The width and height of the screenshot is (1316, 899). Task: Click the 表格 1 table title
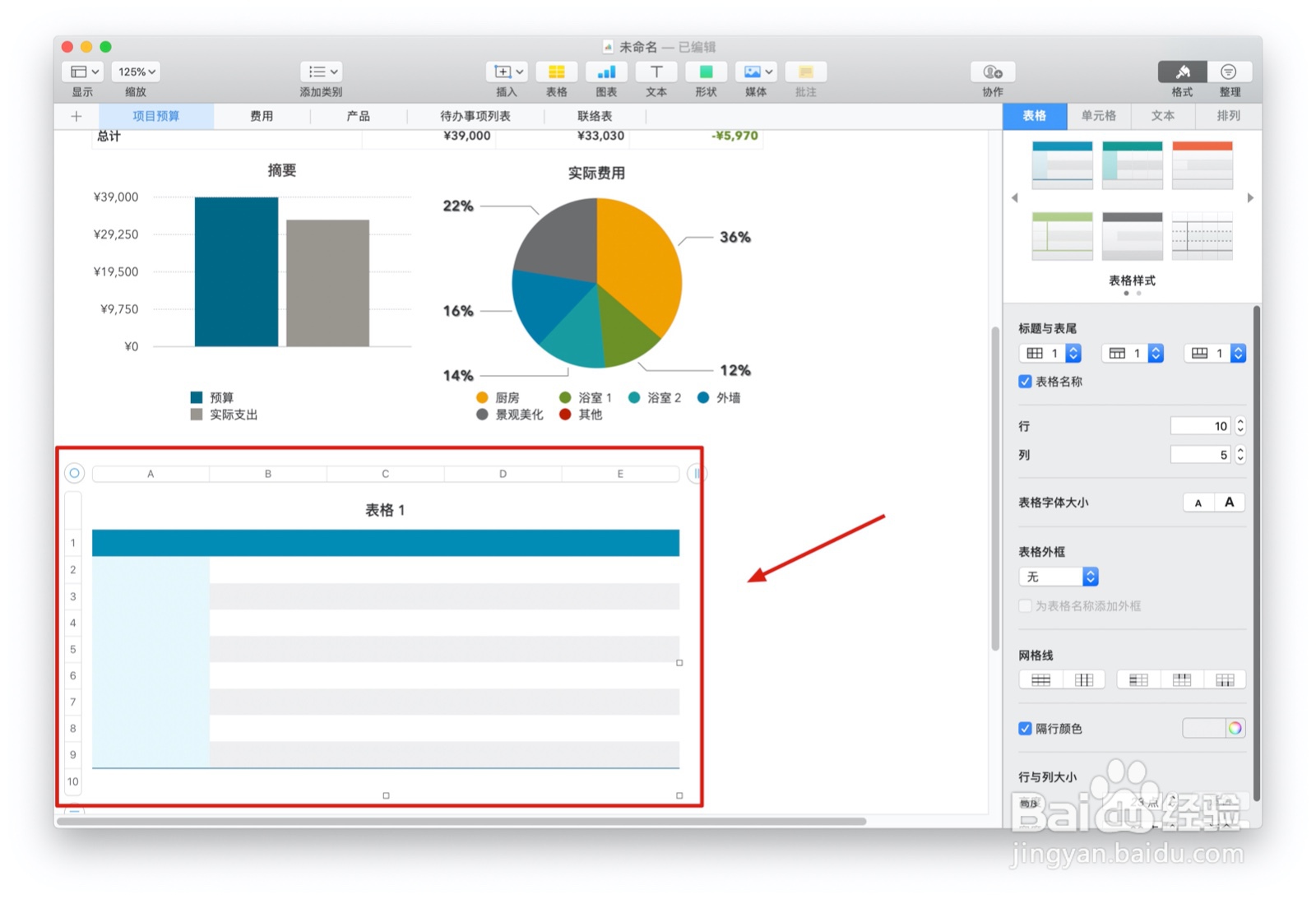[385, 510]
